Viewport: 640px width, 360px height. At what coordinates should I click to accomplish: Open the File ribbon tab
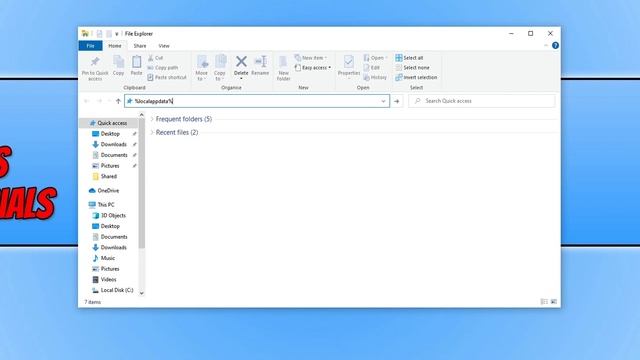tap(91, 46)
